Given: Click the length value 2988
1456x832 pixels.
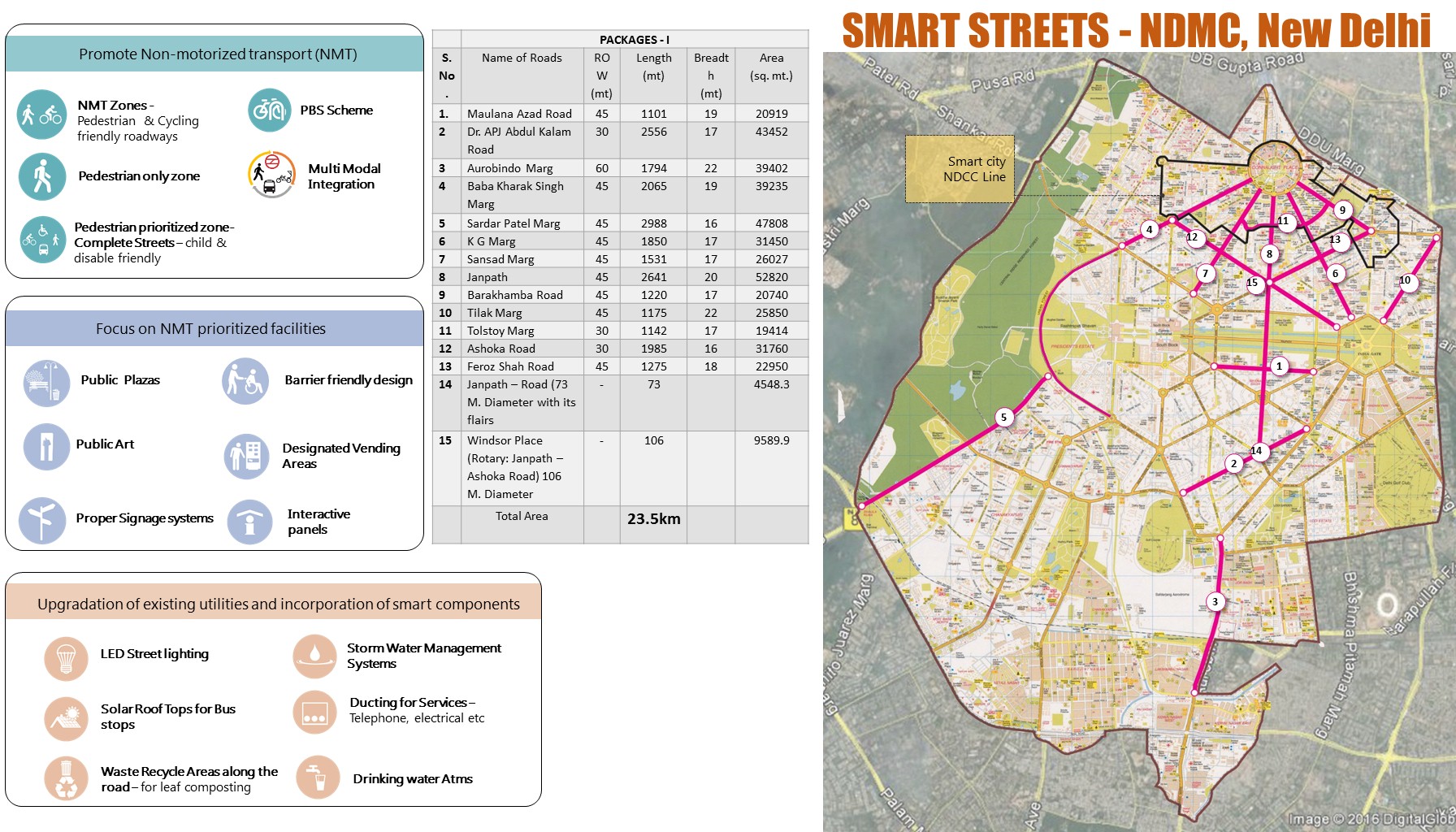Looking at the screenshot, I should click(654, 223).
